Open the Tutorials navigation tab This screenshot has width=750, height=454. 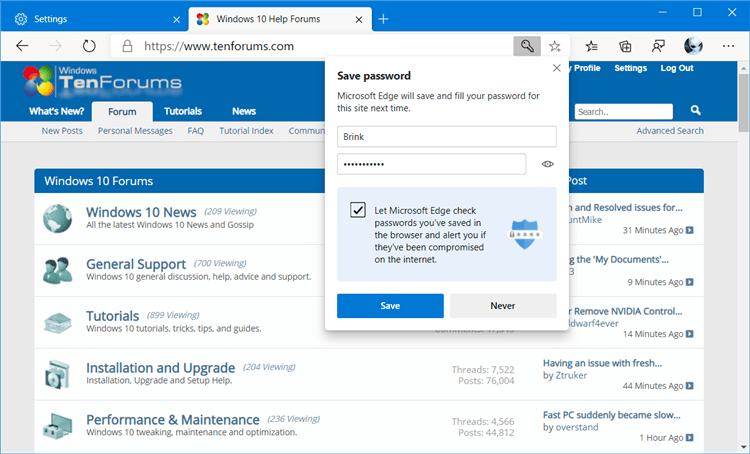click(183, 111)
